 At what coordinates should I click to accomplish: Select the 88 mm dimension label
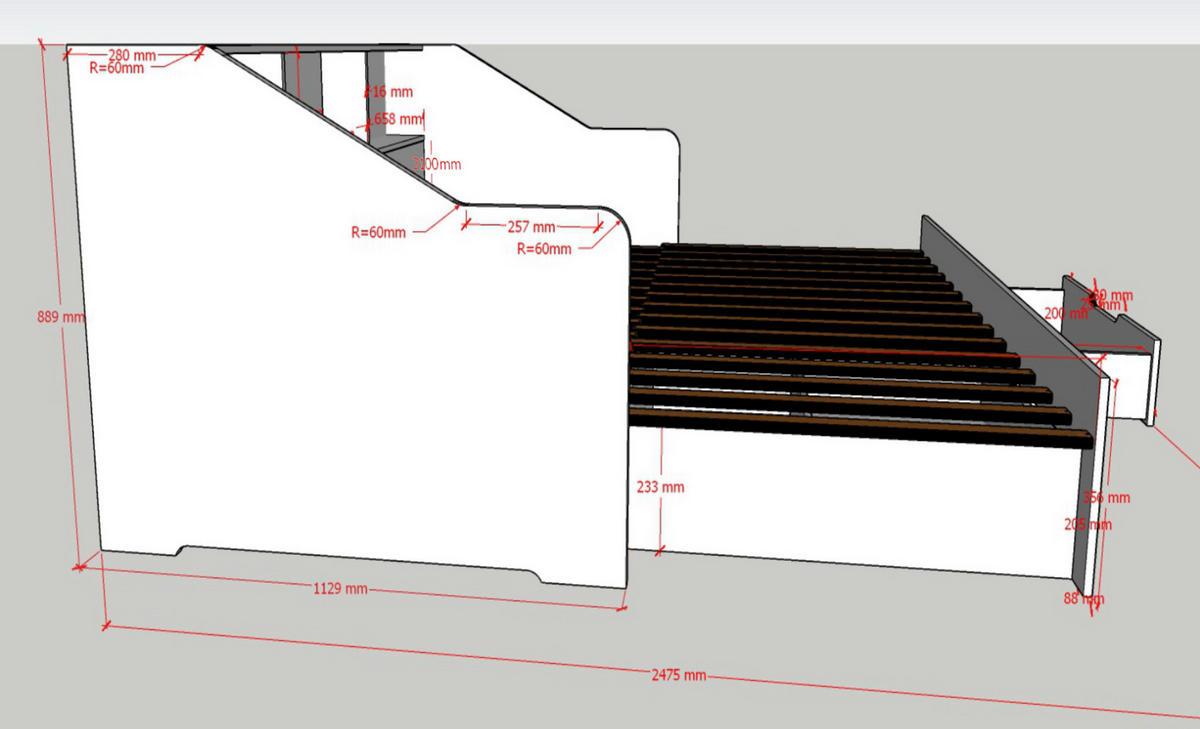1084,598
